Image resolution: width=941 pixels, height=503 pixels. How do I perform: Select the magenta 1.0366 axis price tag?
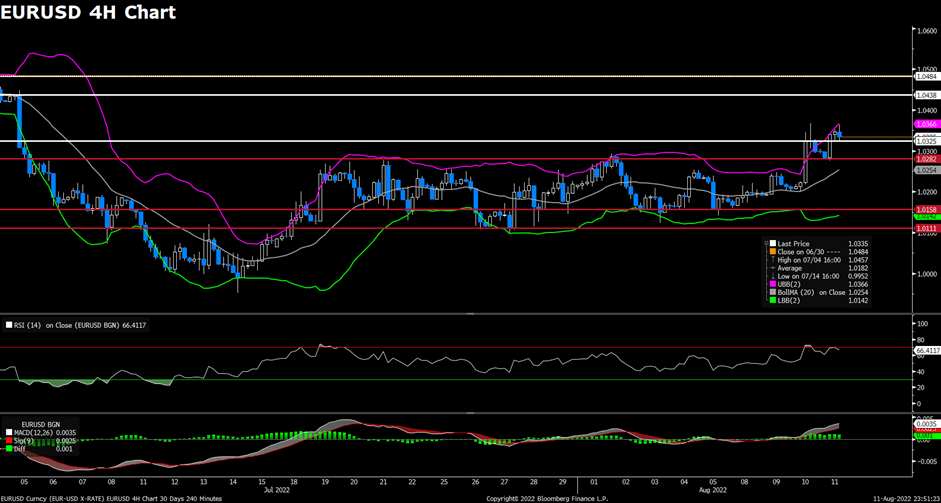pos(924,124)
